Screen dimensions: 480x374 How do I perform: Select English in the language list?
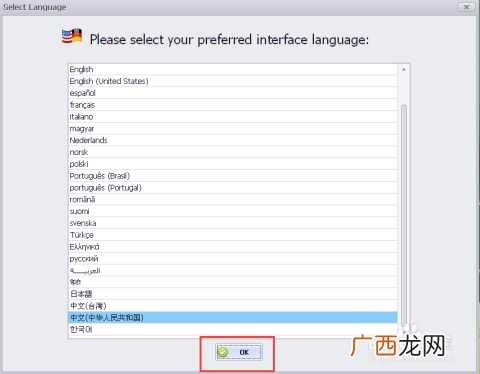233,69
